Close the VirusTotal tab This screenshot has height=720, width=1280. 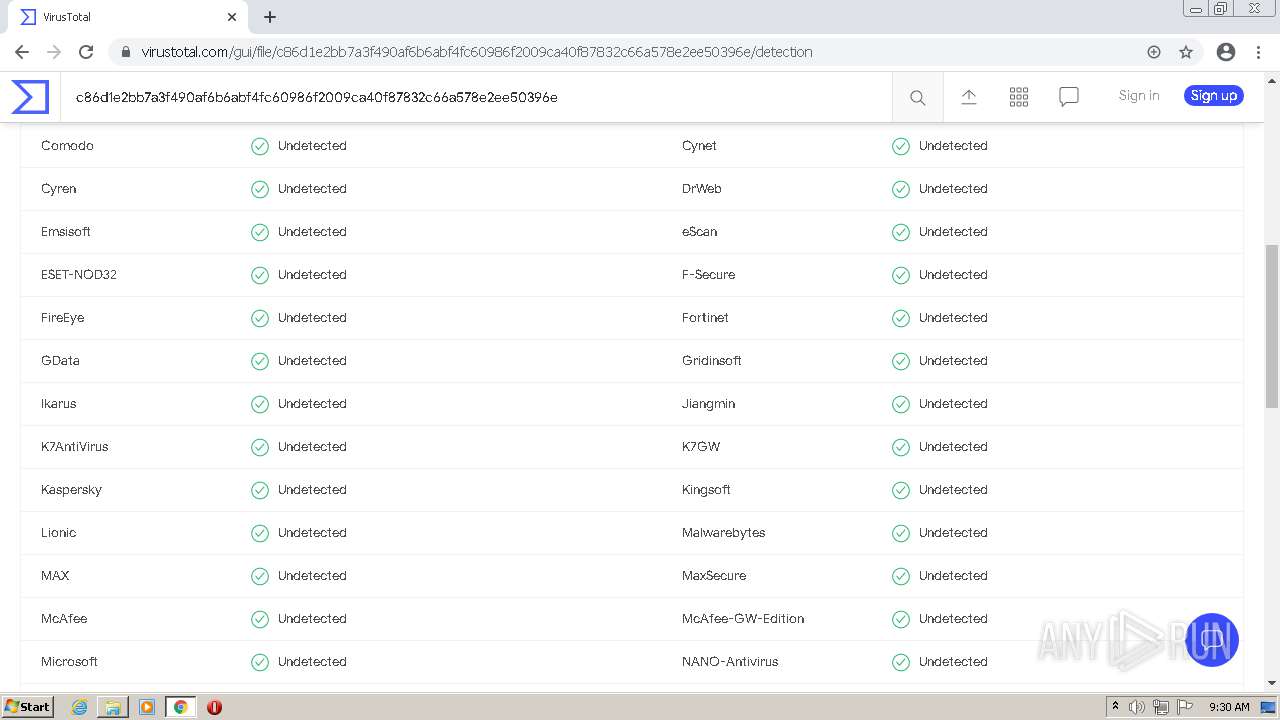pyautogui.click(x=232, y=17)
